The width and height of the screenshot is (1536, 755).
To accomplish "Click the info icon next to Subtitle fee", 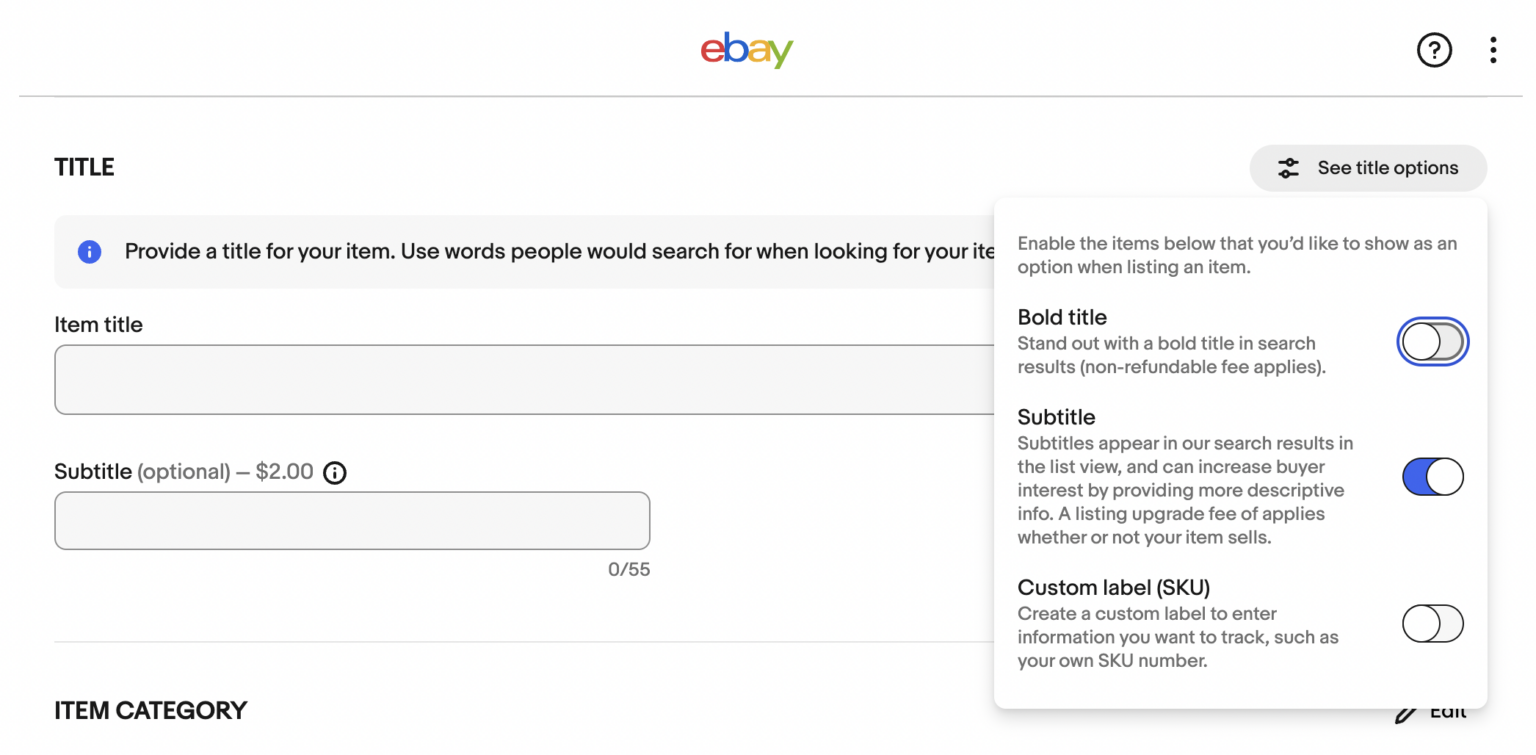I will (x=335, y=472).
